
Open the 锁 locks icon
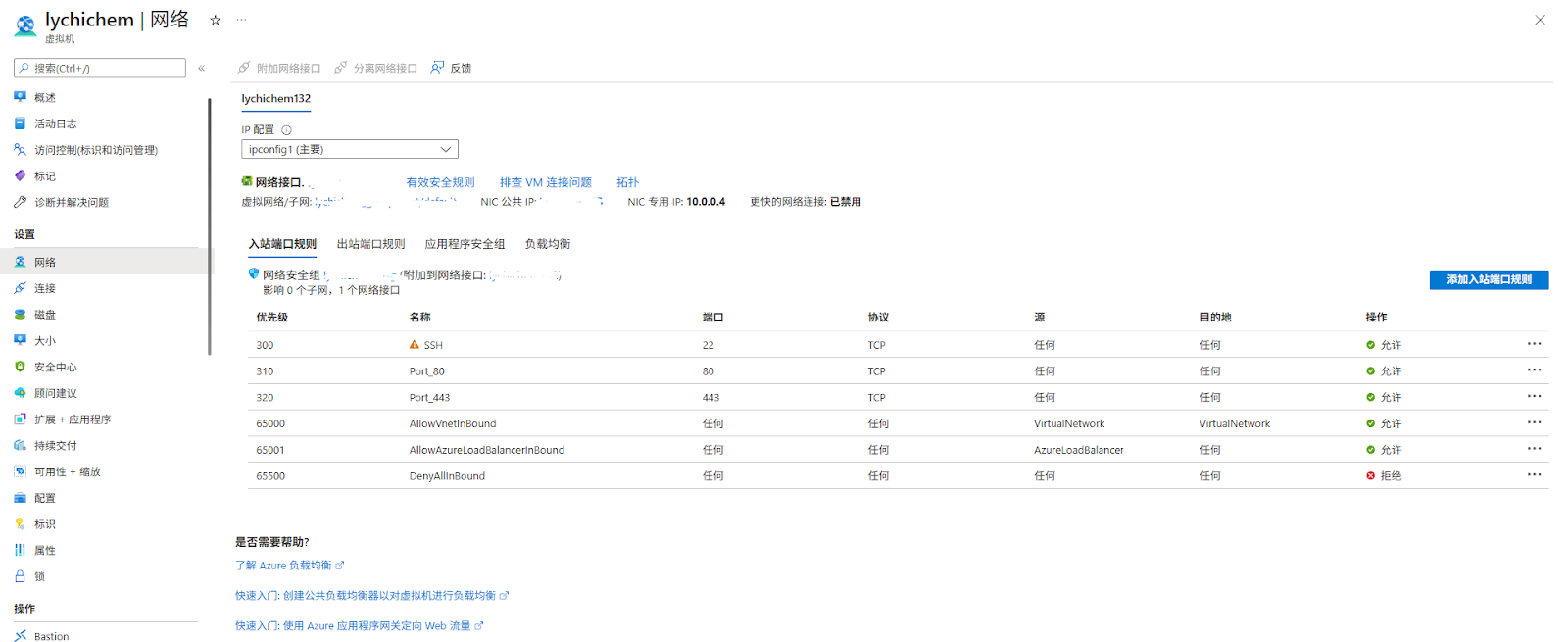tap(20, 576)
